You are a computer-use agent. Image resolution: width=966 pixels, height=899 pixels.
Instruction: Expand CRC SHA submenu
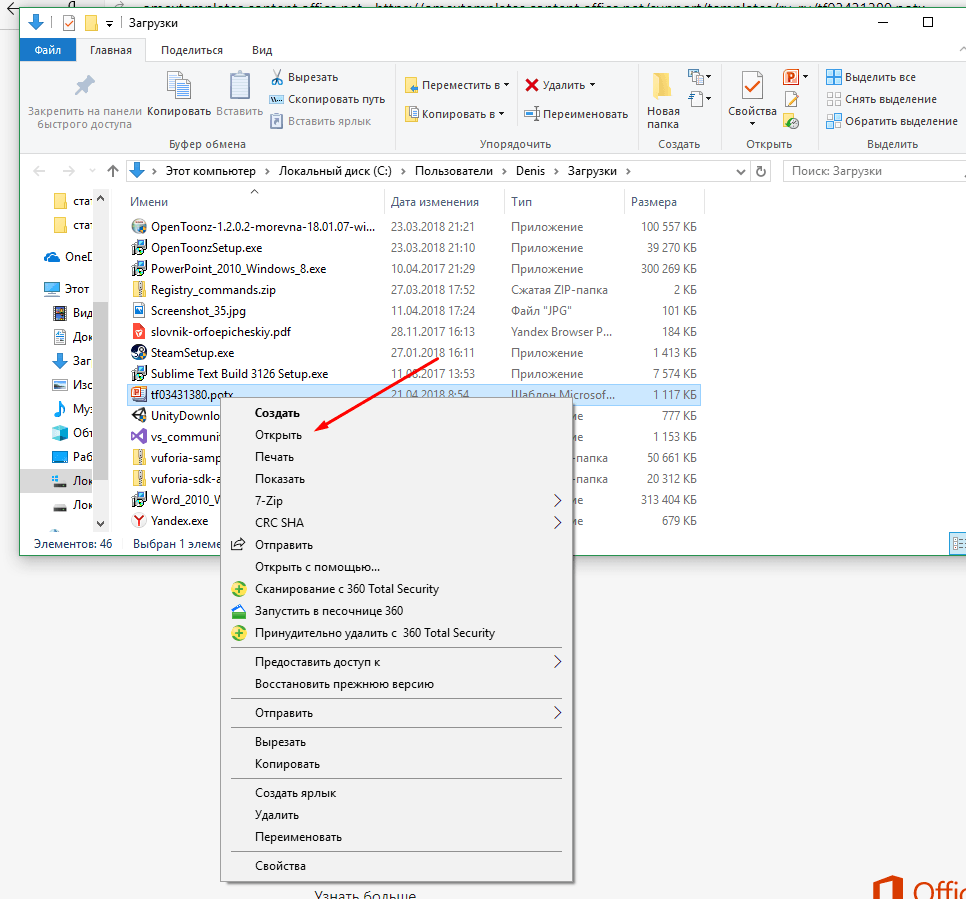(557, 523)
